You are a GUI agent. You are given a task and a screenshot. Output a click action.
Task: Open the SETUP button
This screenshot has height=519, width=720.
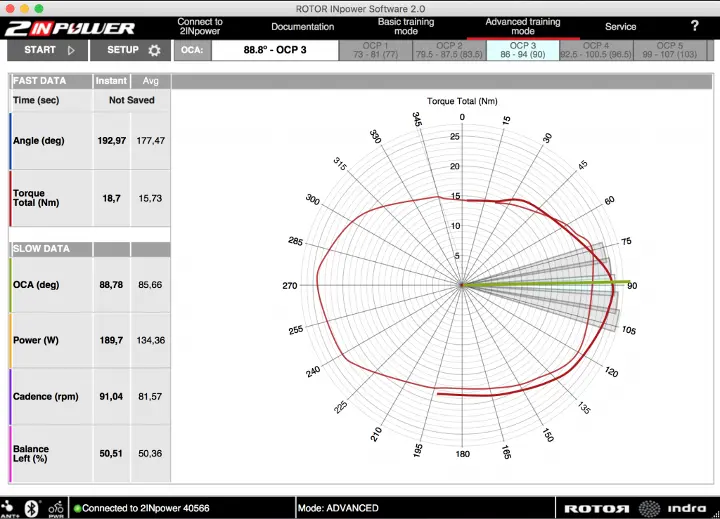click(130, 50)
